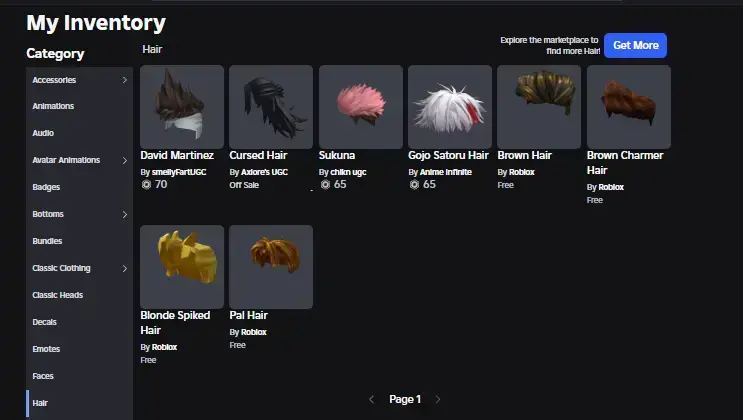This screenshot has width=743, height=420.
Task: Select the pink Sukuna hair thumbnail
Action: coord(361,107)
